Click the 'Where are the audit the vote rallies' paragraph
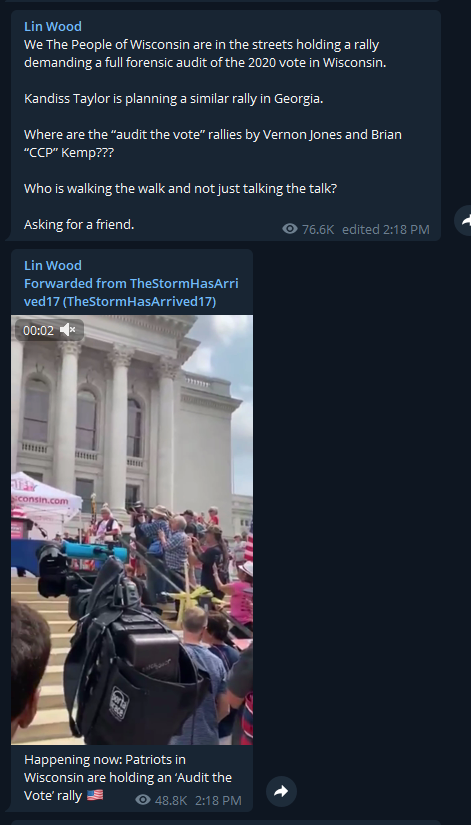 pyautogui.click(x=213, y=144)
